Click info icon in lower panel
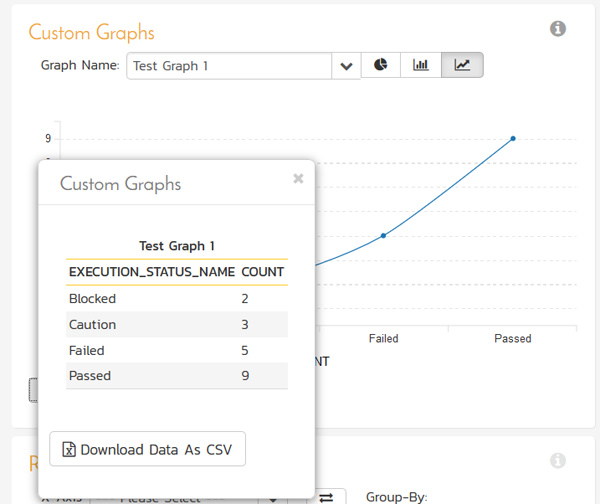 [x=558, y=461]
